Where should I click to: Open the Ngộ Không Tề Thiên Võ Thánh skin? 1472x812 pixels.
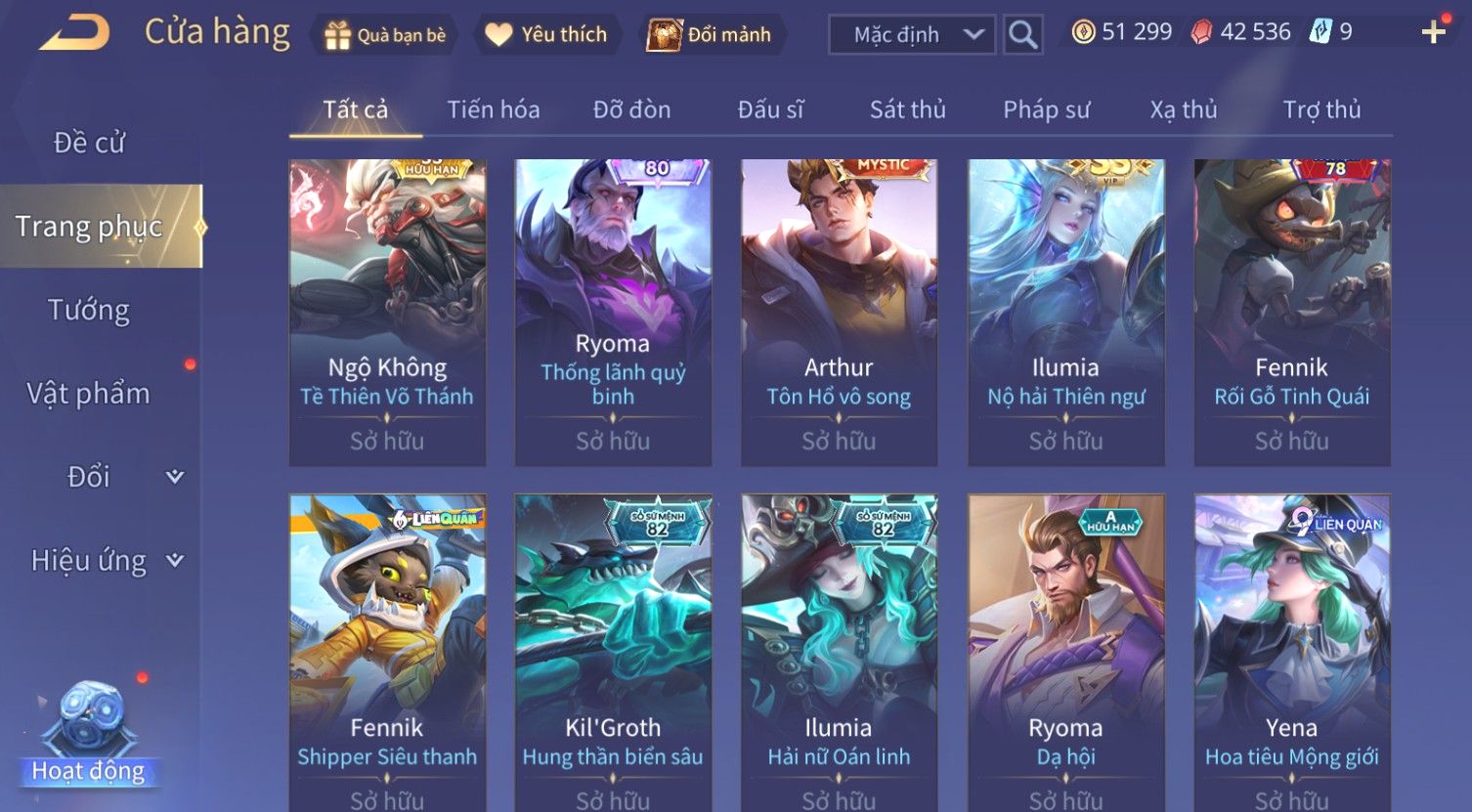coord(387,313)
